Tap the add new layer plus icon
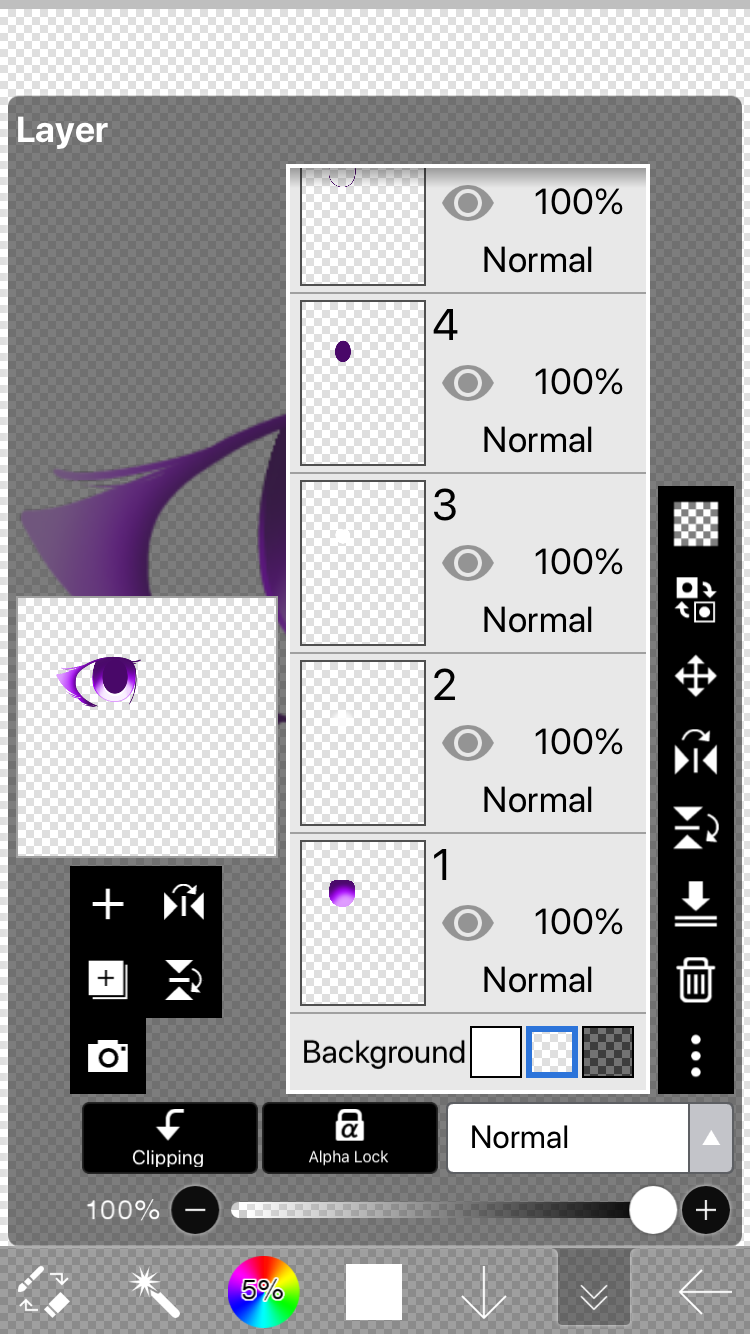The image size is (750, 1334). (108, 904)
